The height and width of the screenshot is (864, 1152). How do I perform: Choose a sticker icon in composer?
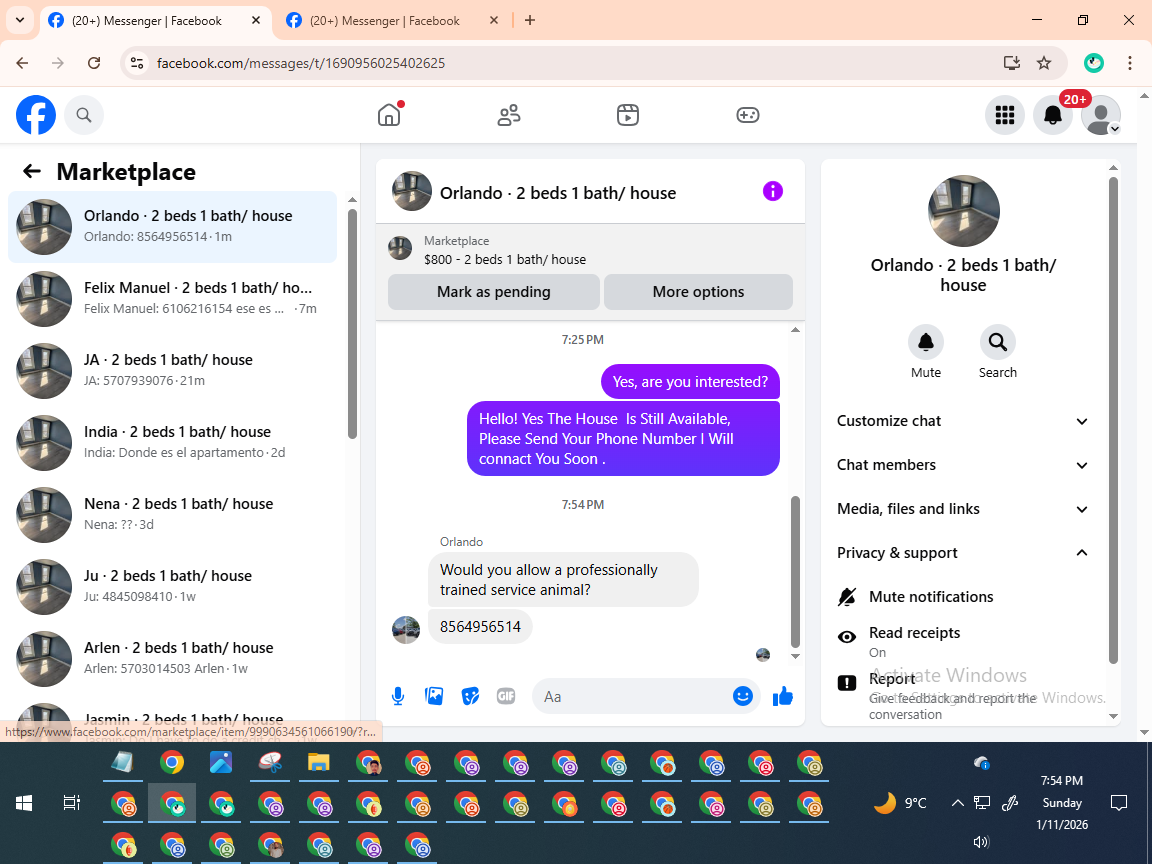coord(470,696)
